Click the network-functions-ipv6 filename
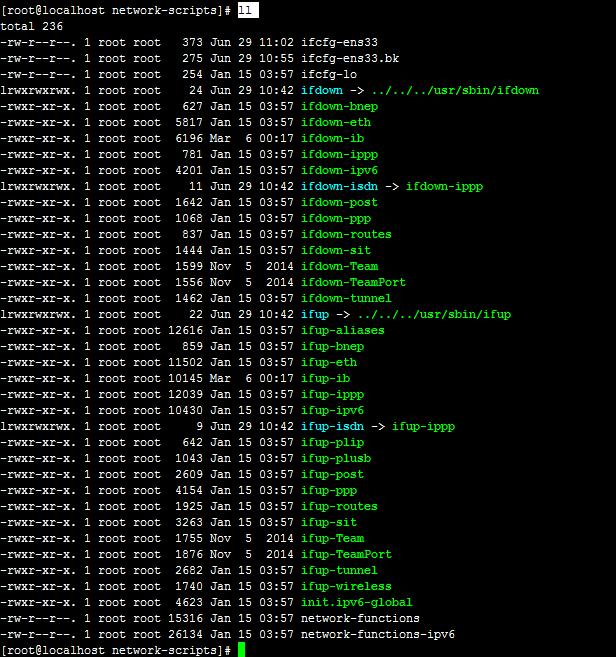 click(x=378, y=634)
